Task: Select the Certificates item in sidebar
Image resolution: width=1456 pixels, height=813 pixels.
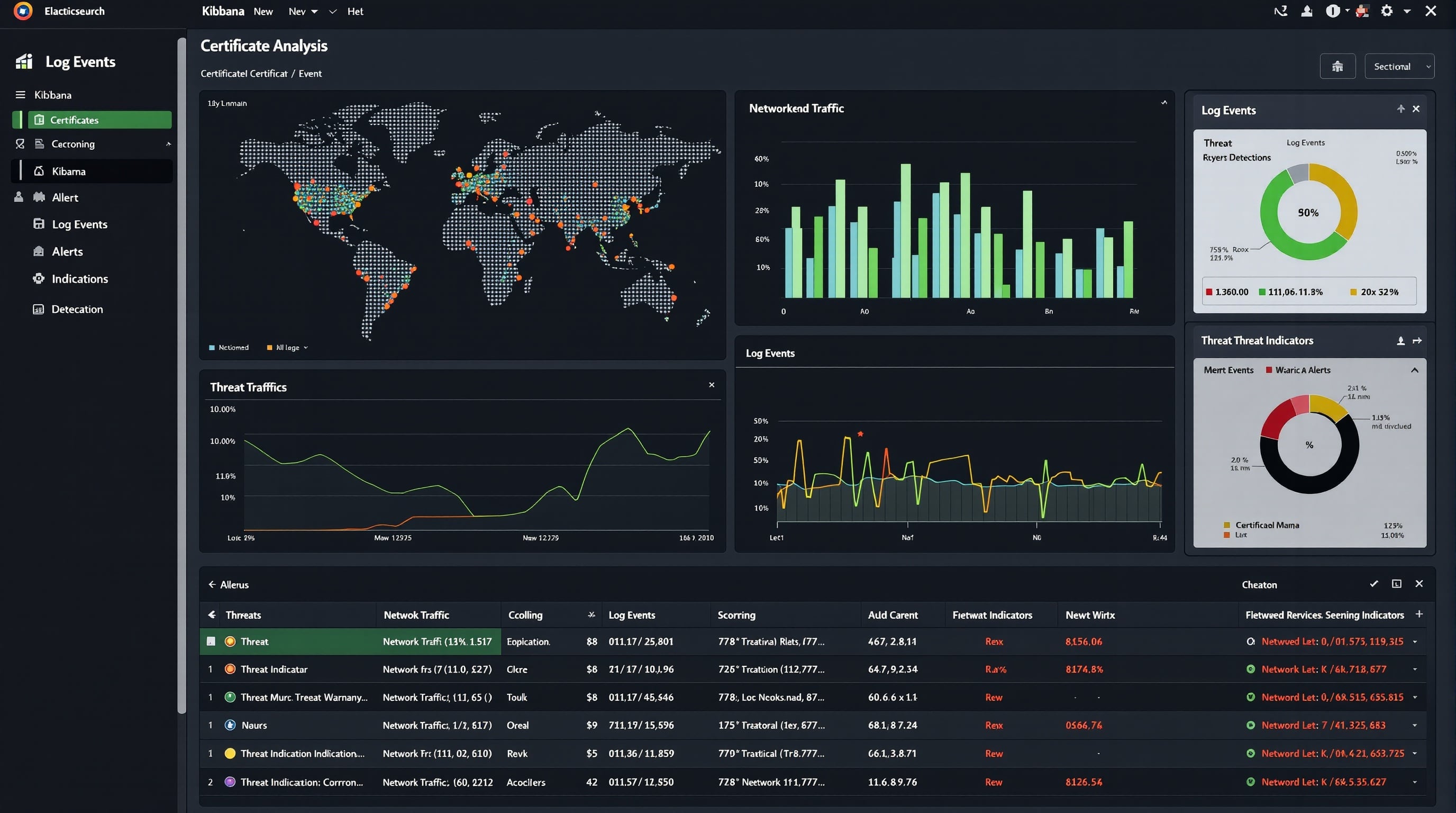Action: [x=74, y=119]
